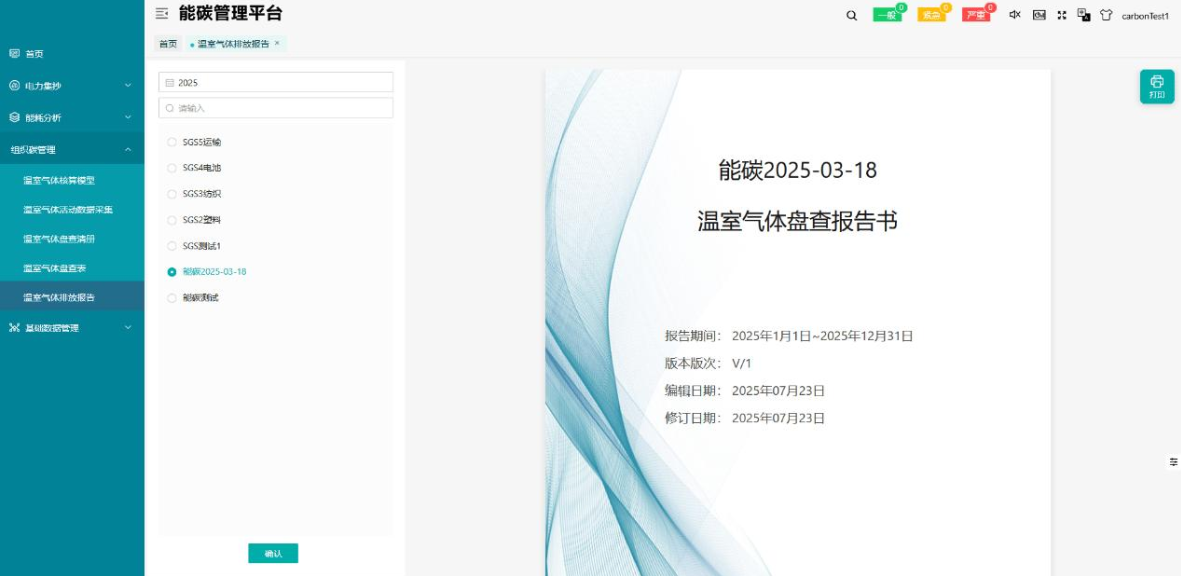Collapse sidebar with the hamburger icon
1181x576 pixels.
[162, 13]
